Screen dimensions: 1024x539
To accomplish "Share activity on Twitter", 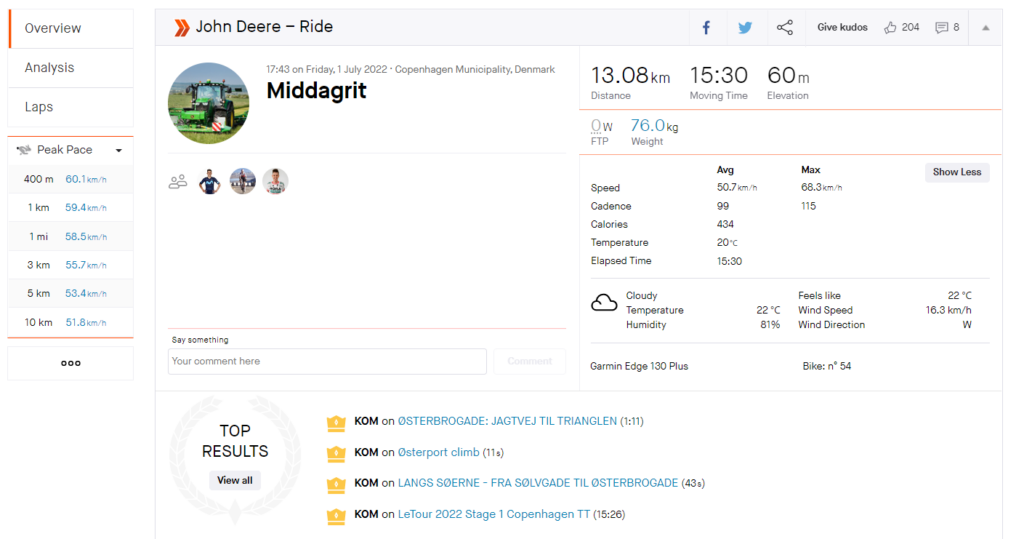I will [x=745, y=27].
